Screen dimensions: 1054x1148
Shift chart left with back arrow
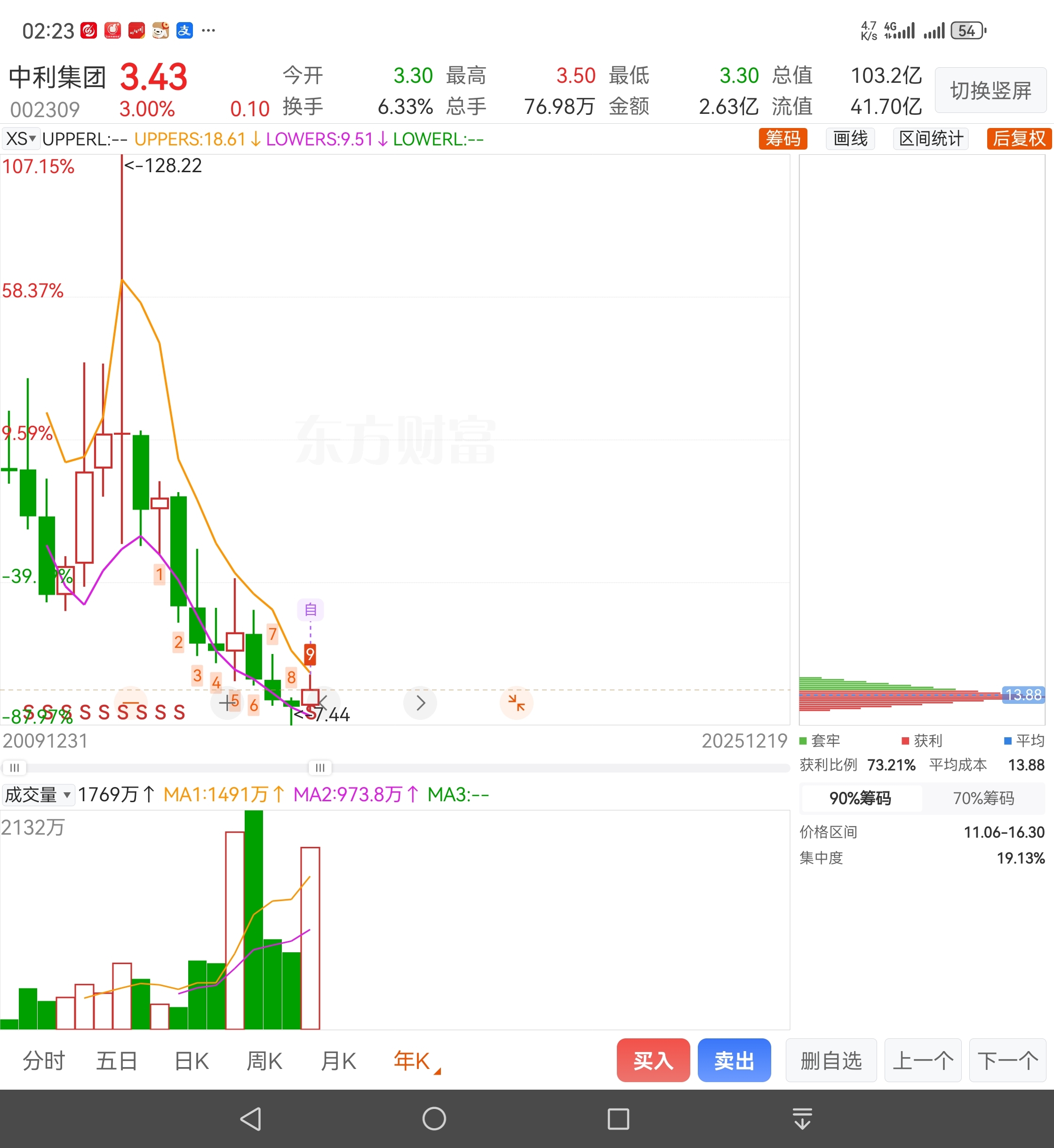pyautogui.click(x=323, y=702)
